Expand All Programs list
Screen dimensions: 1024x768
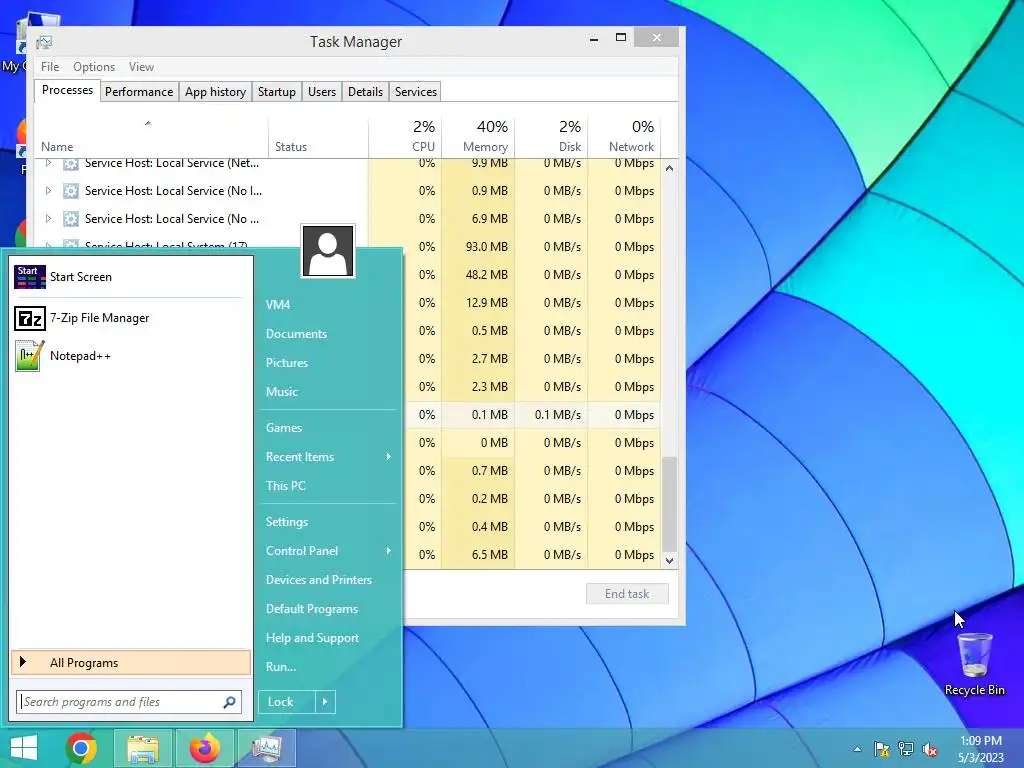pos(131,663)
